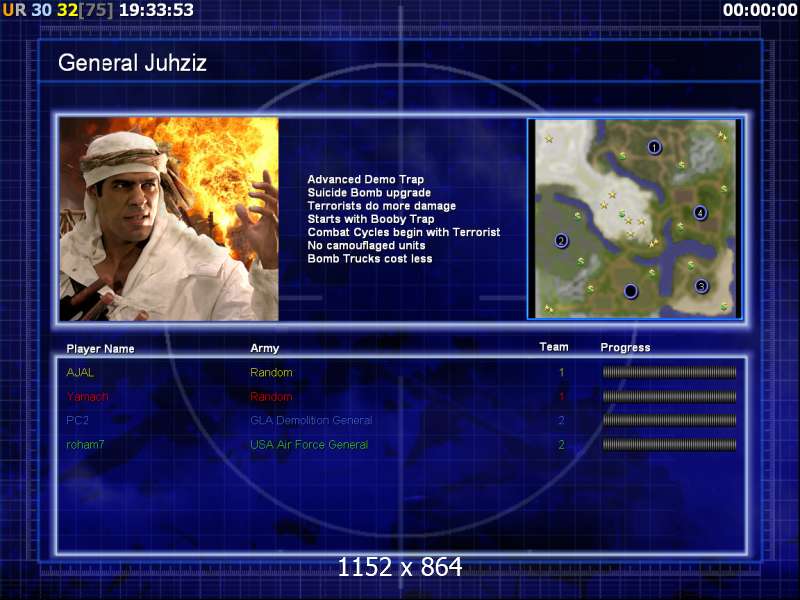800x600 pixels.
Task: Click 'No camouflaged units' text
Action: pos(366,245)
